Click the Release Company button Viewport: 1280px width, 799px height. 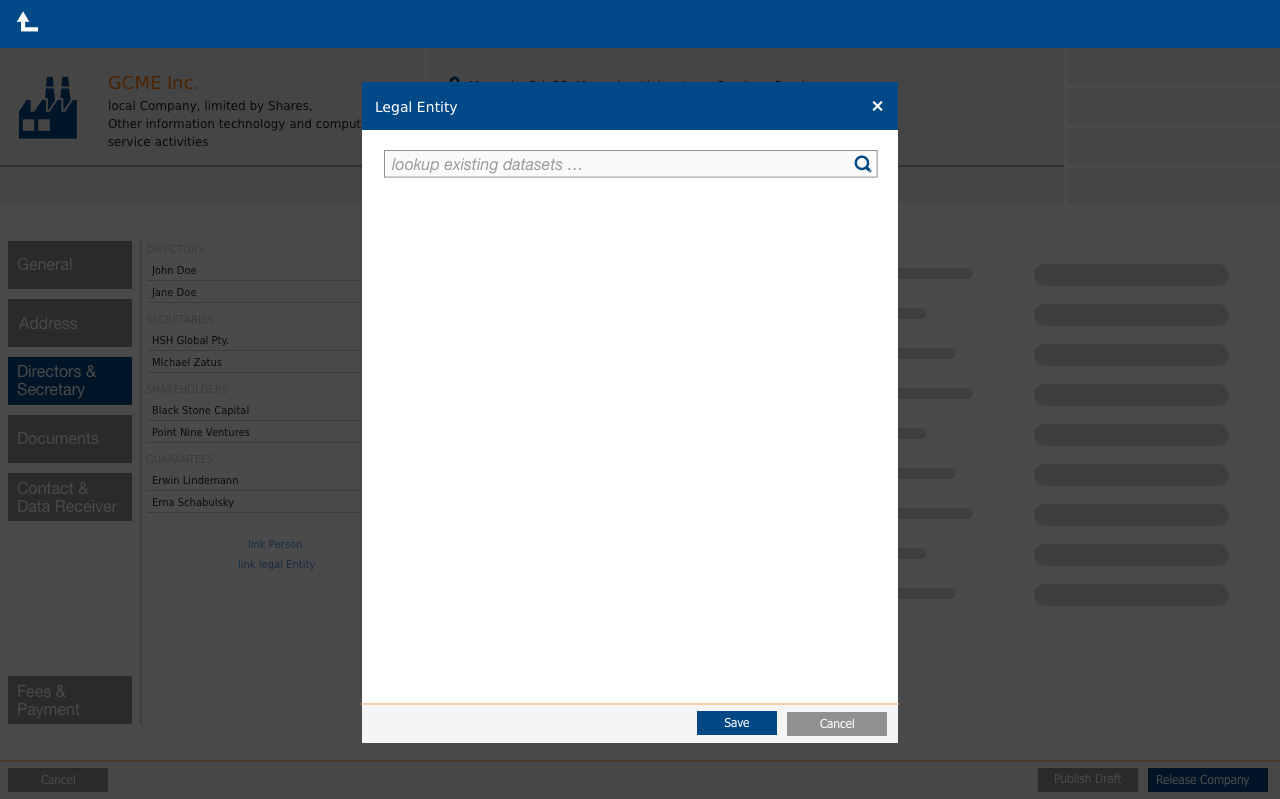pyautogui.click(x=1207, y=780)
